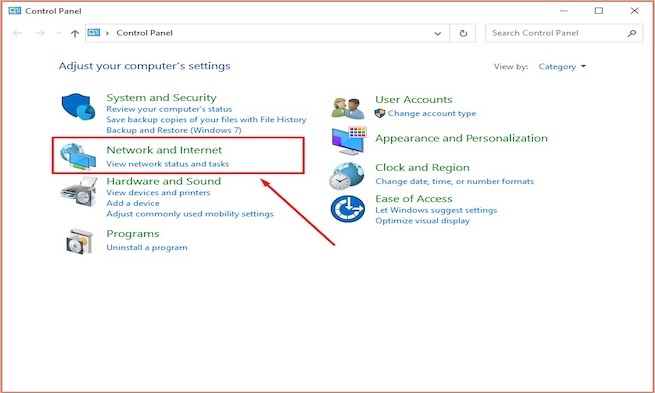This screenshot has height=393, width=655.
Task: Open the recent locations dropdown arrow
Action: coord(58,33)
